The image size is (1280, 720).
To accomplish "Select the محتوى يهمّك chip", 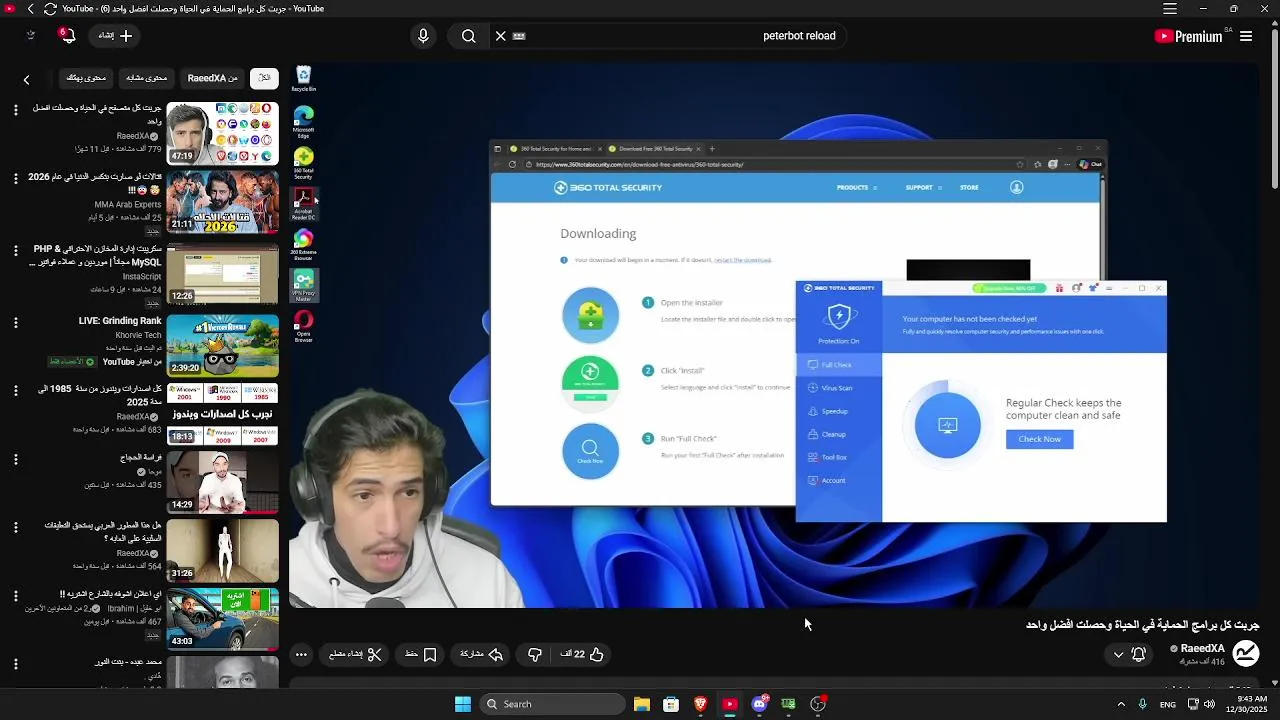I will point(86,78).
